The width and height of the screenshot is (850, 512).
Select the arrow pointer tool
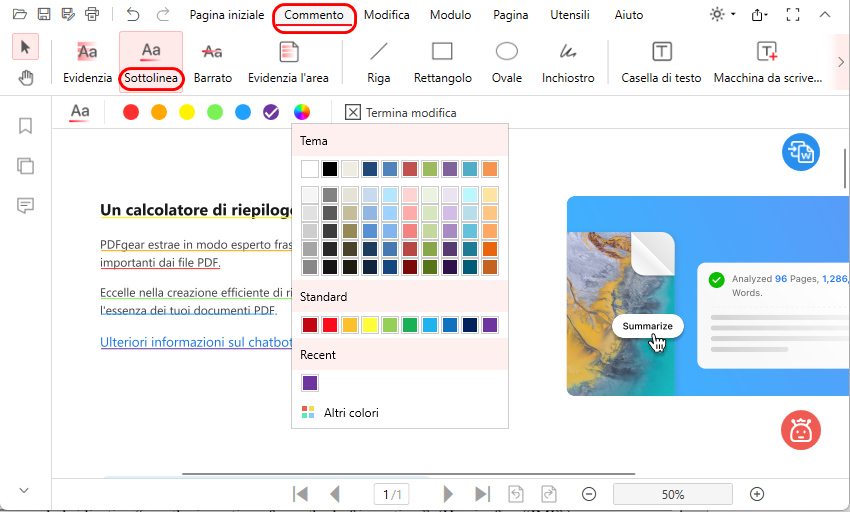pos(25,47)
